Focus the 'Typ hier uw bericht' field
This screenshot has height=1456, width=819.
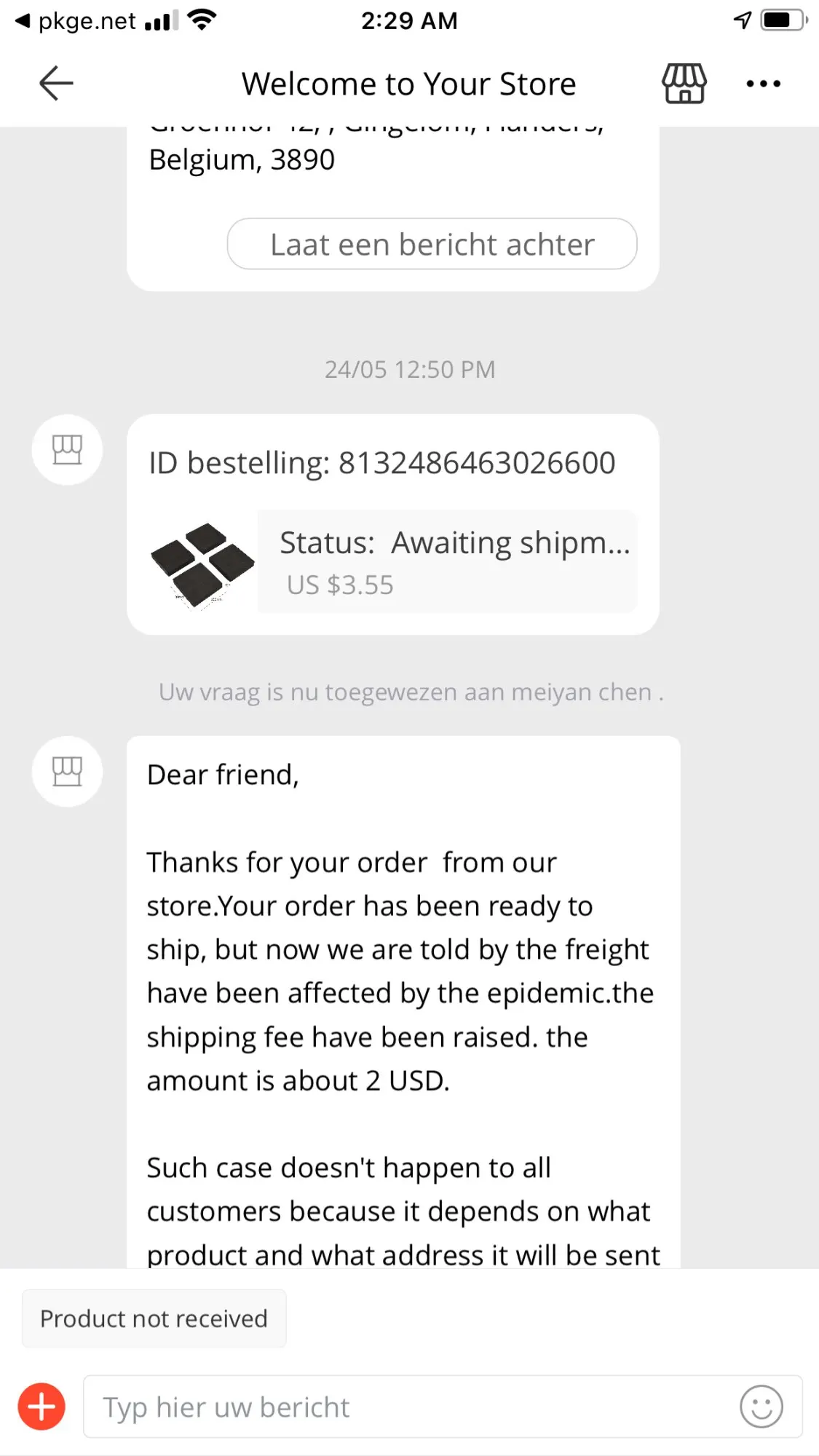point(408,1406)
